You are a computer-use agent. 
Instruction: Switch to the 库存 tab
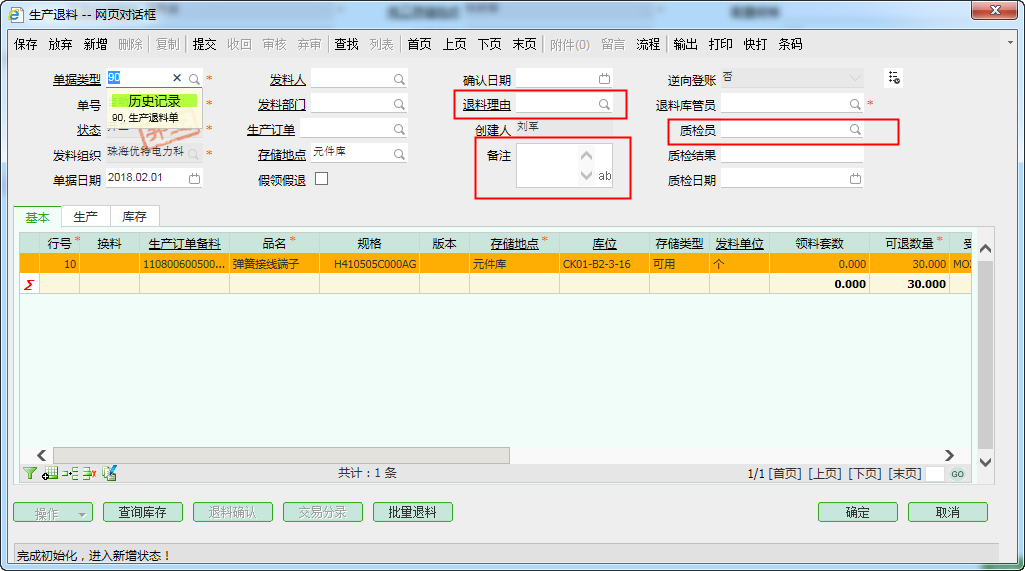135,216
